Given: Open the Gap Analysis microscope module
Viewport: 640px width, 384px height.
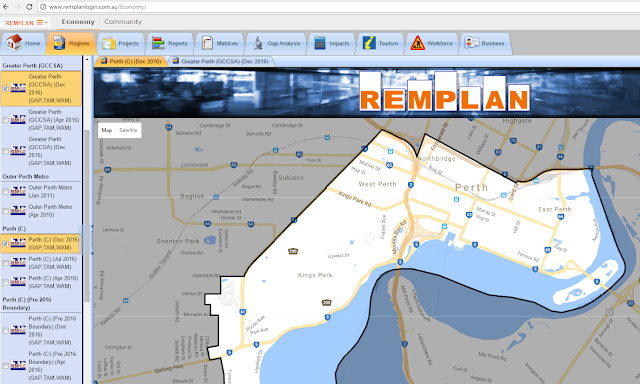Looking at the screenshot, I should click(x=276, y=43).
